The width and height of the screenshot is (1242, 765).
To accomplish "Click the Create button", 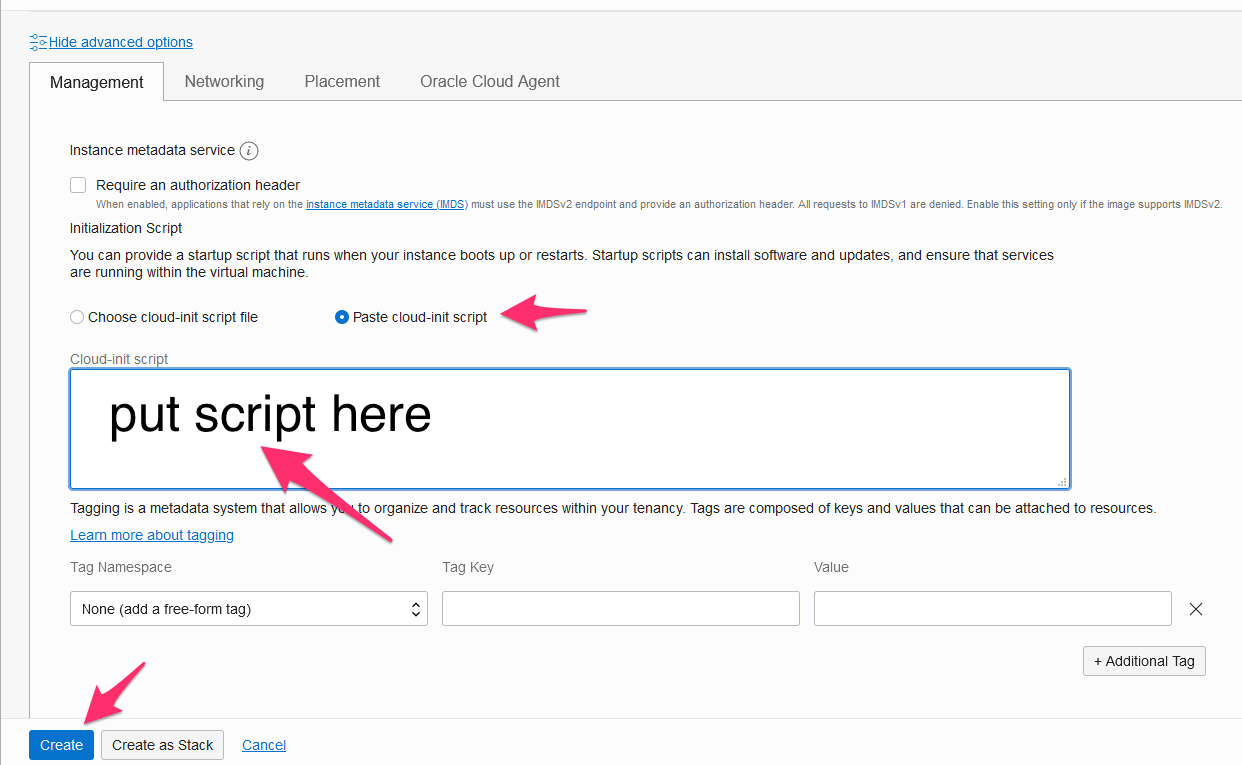I will [x=62, y=745].
